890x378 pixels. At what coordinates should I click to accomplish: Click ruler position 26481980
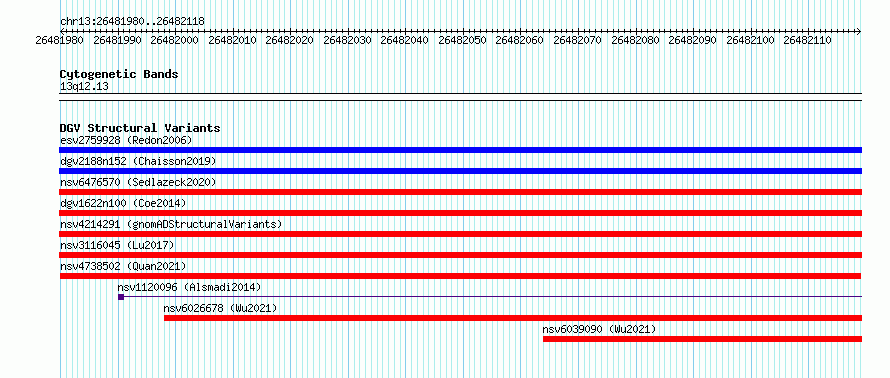click(59, 41)
